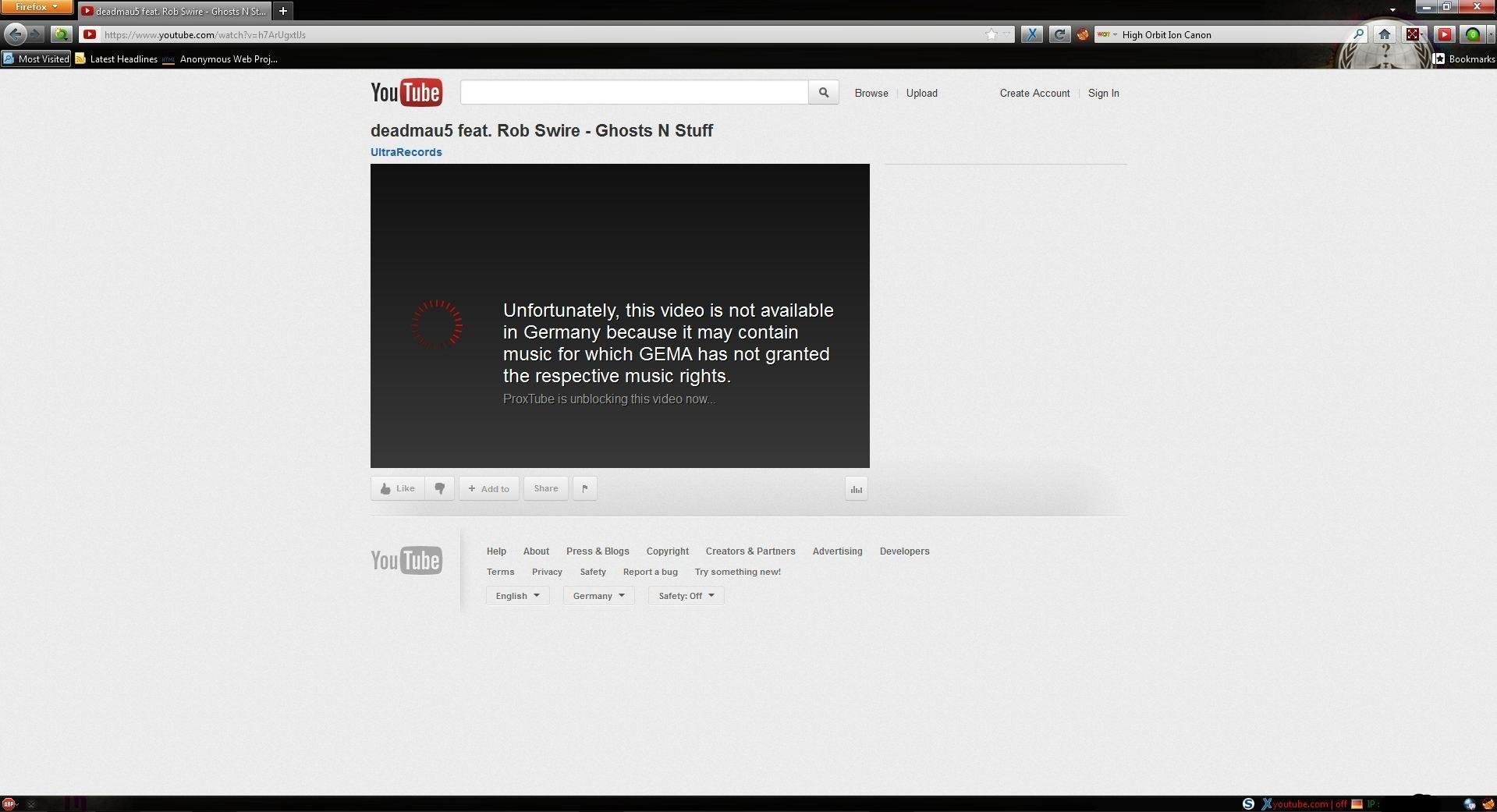Image resolution: width=1497 pixels, height=812 pixels.
Task: Expand the English language dropdown
Action: click(x=518, y=596)
